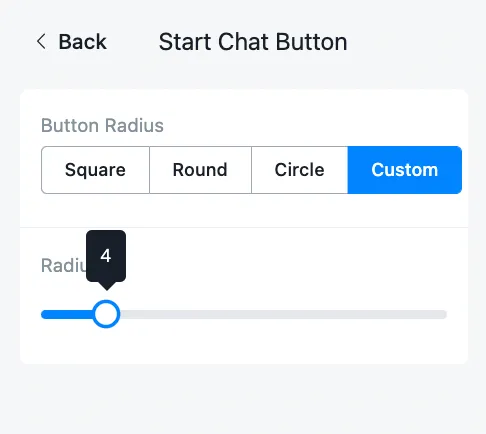Select the Square button radius option
Viewport: 486px width, 434px height.
pos(95,170)
